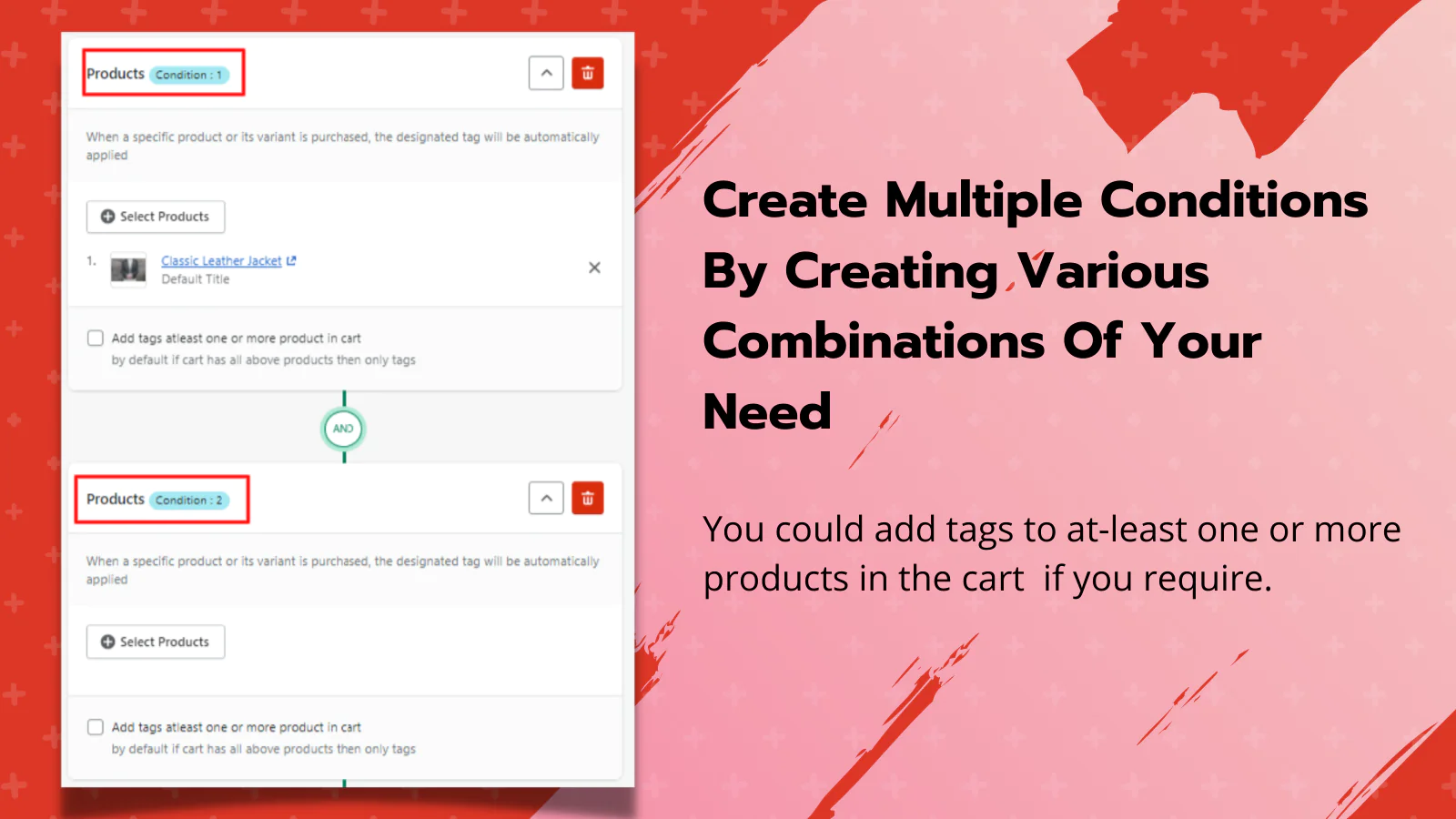Remove Classic Leather Jacket with X icon

[594, 268]
